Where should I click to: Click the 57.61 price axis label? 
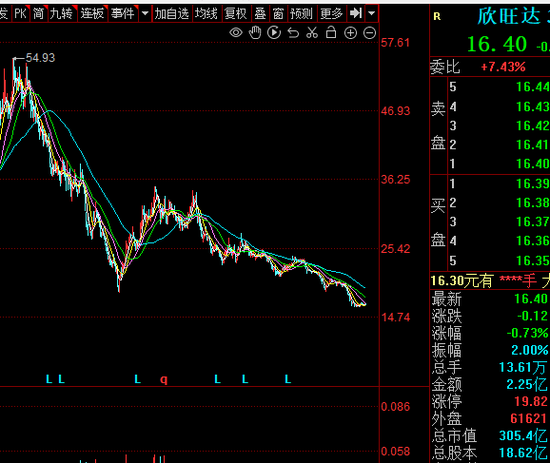395,43
